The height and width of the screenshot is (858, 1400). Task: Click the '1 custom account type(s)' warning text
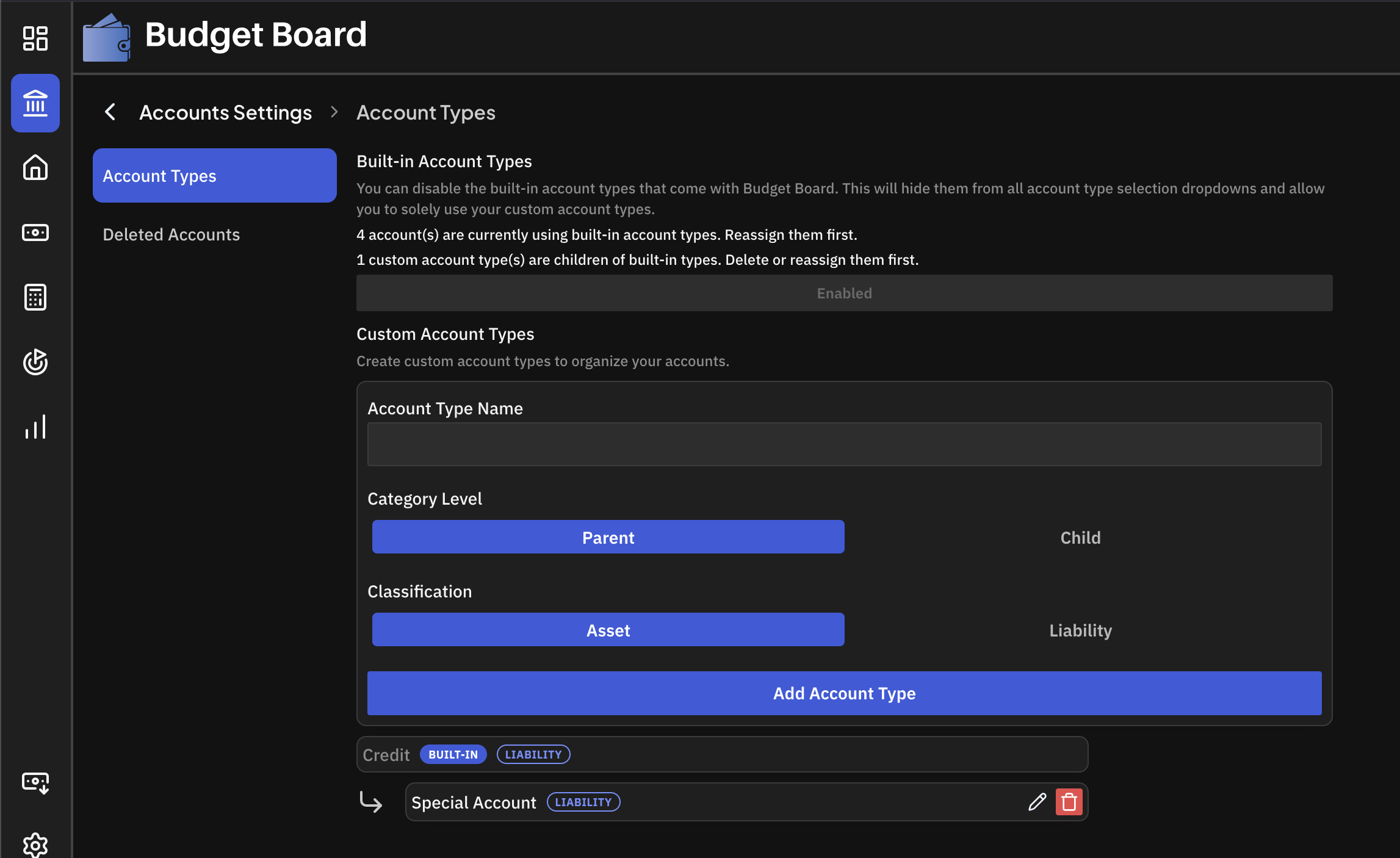pyautogui.click(x=637, y=260)
